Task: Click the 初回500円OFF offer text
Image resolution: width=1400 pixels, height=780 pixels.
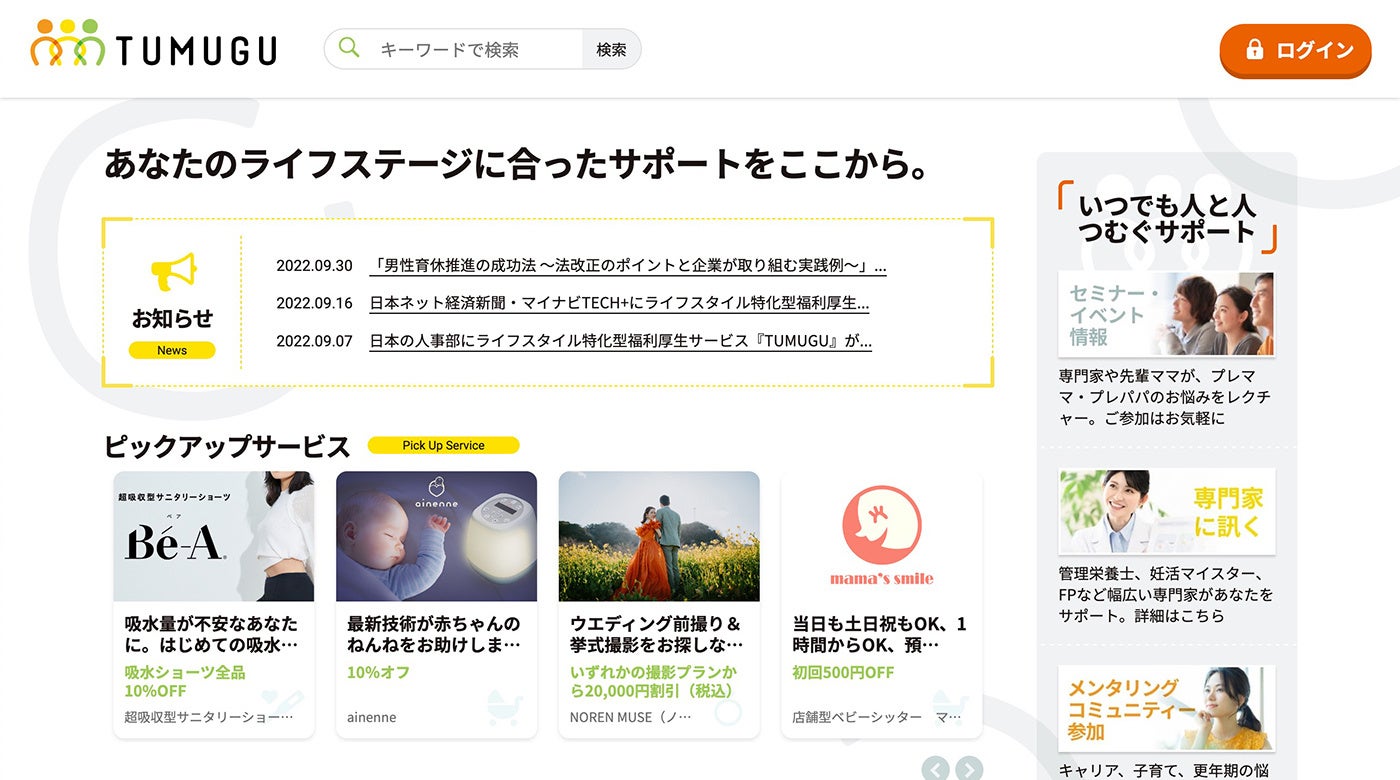Action: [x=843, y=672]
